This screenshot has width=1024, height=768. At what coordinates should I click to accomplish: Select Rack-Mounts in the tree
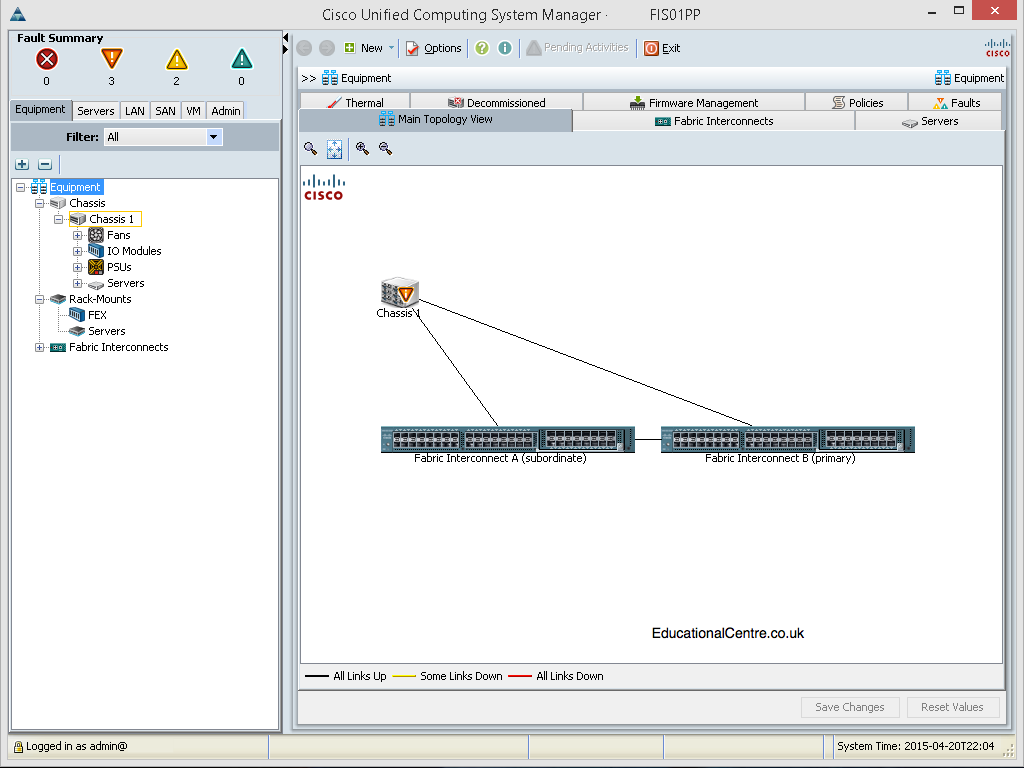[100, 299]
